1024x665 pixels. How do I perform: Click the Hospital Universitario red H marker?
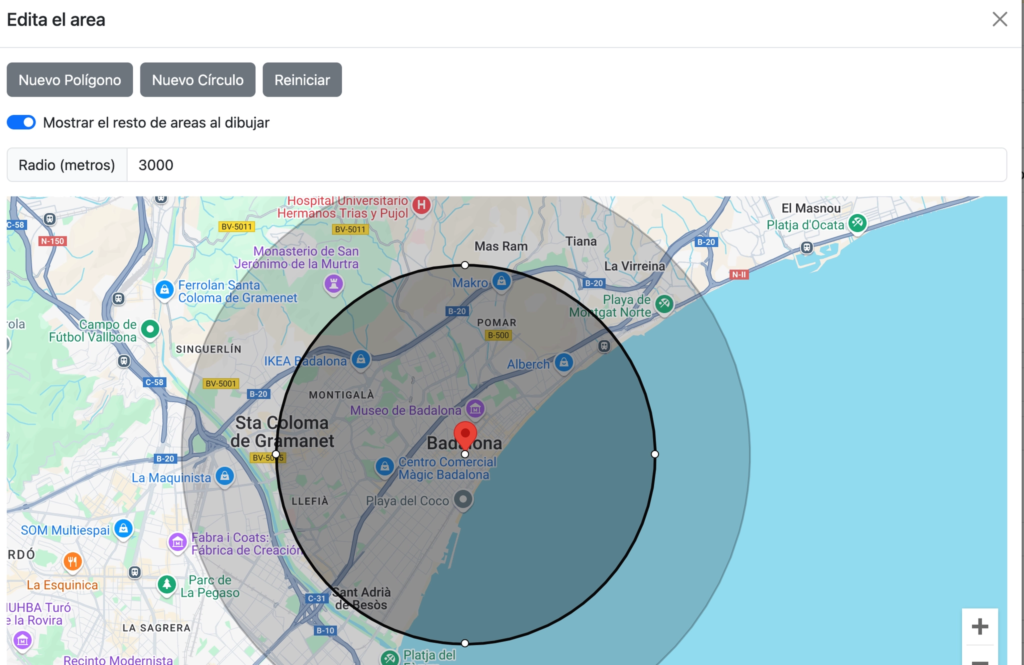pos(422,206)
